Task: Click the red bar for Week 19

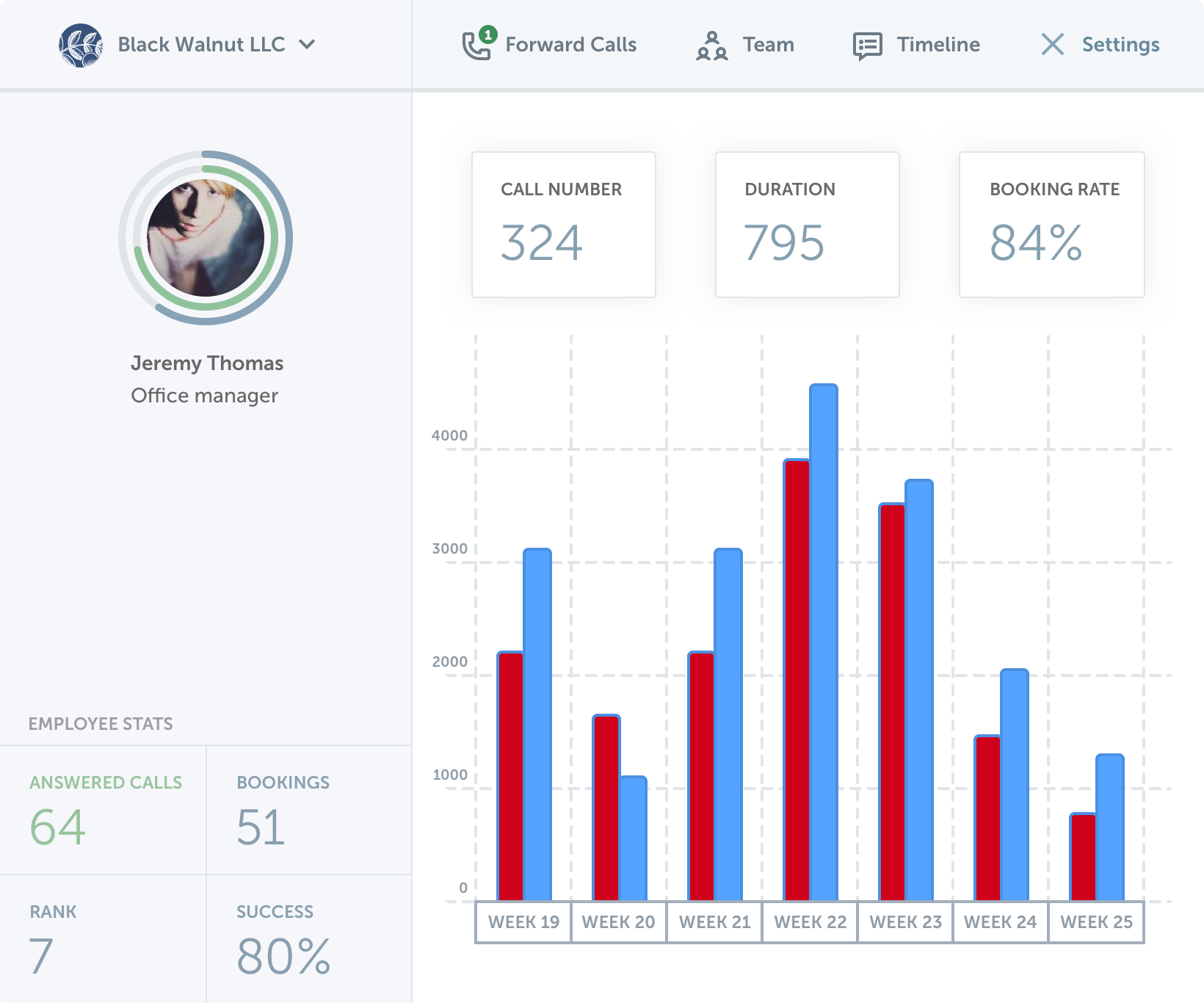Action: pos(510,776)
